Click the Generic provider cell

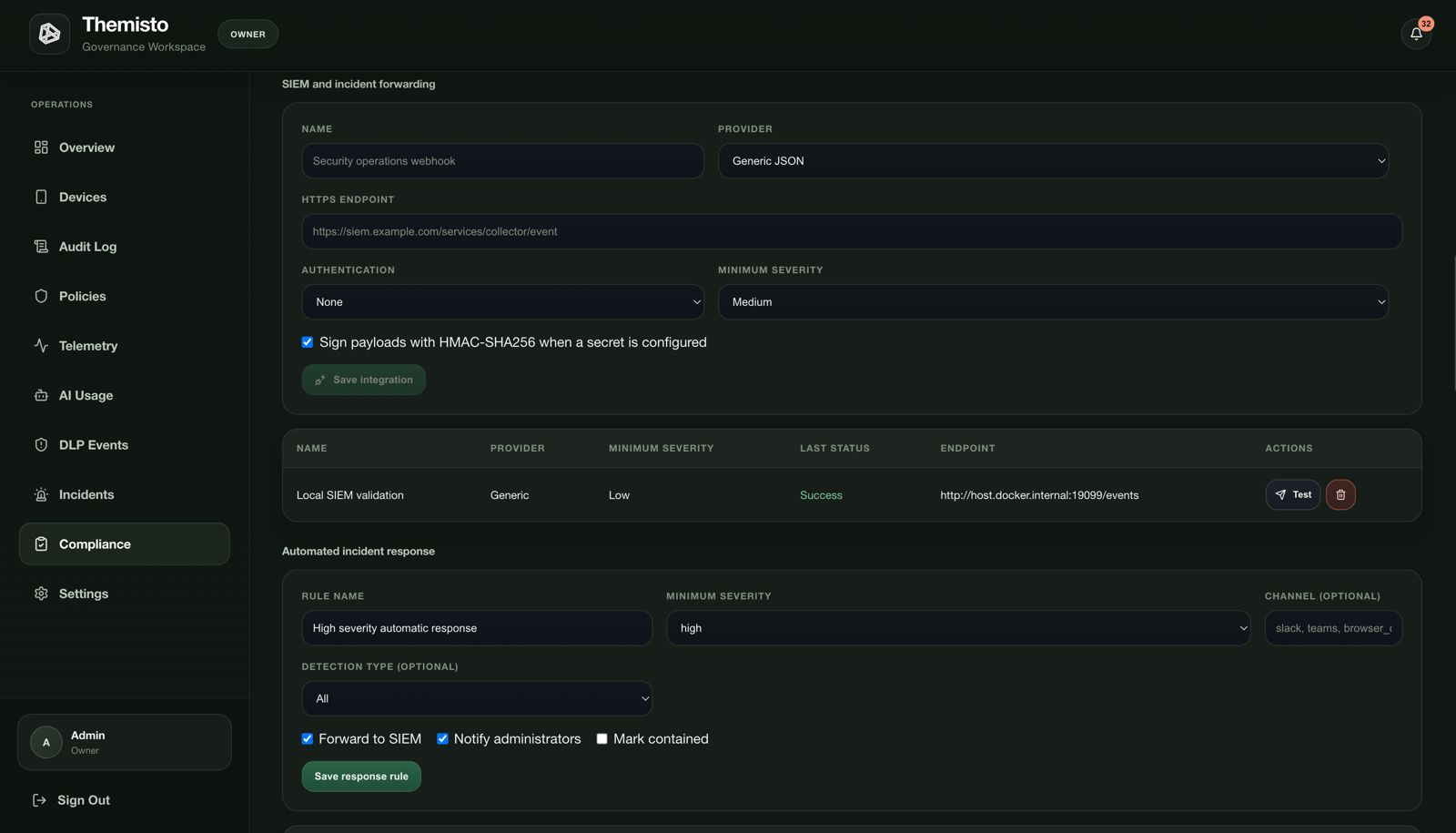click(510, 495)
